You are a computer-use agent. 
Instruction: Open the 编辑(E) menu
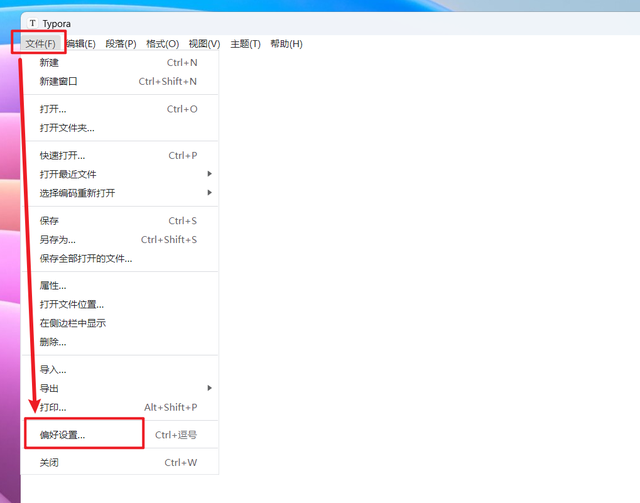[x=81, y=44]
